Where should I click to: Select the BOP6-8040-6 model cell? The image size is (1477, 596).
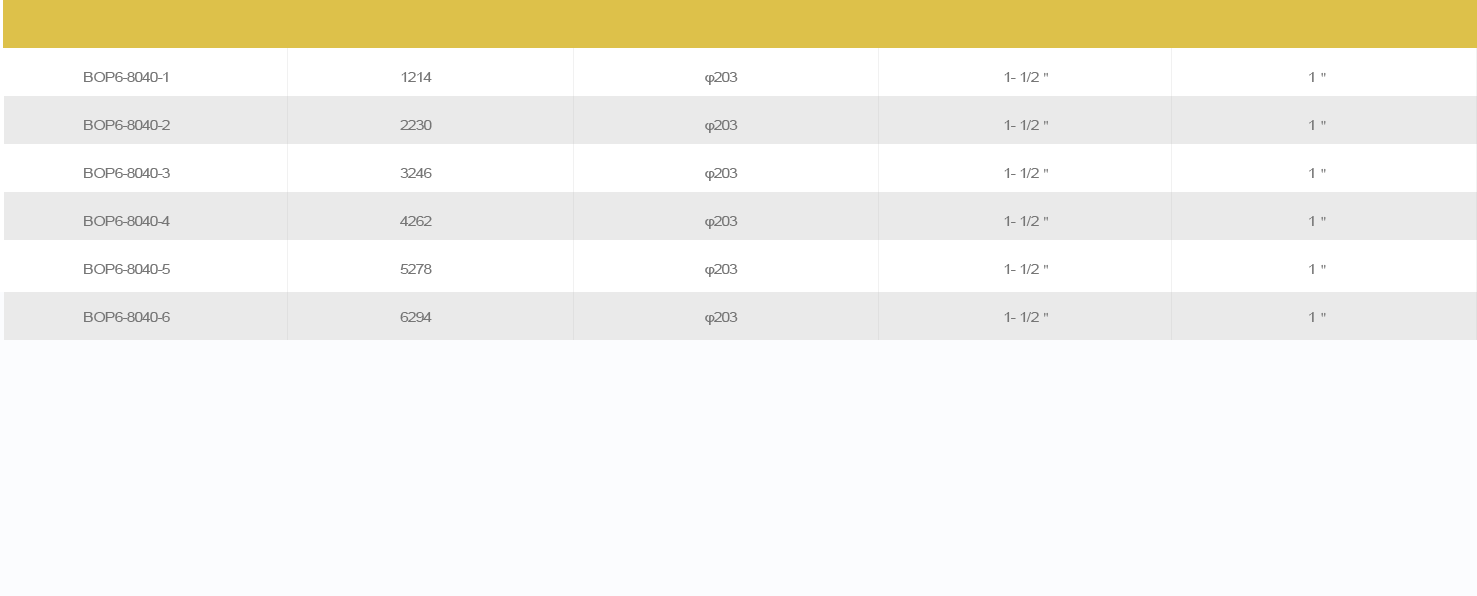click(x=146, y=317)
